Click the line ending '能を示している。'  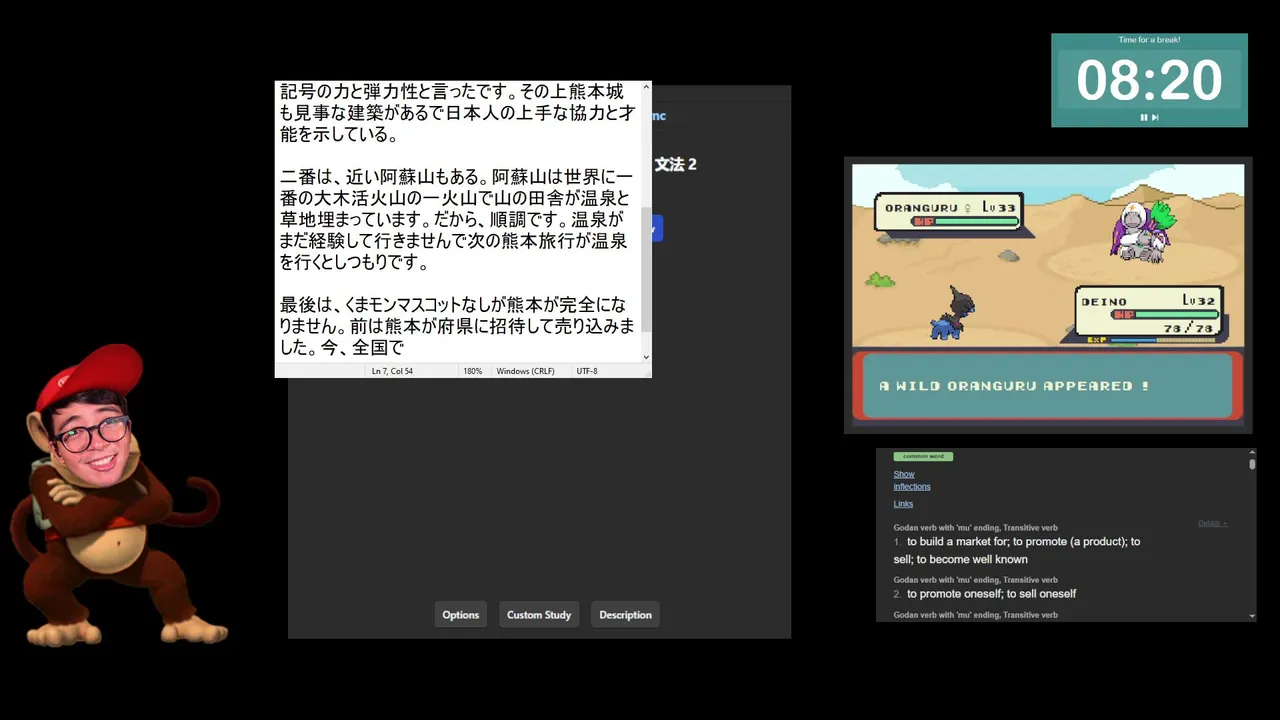pyautogui.click(x=338, y=134)
